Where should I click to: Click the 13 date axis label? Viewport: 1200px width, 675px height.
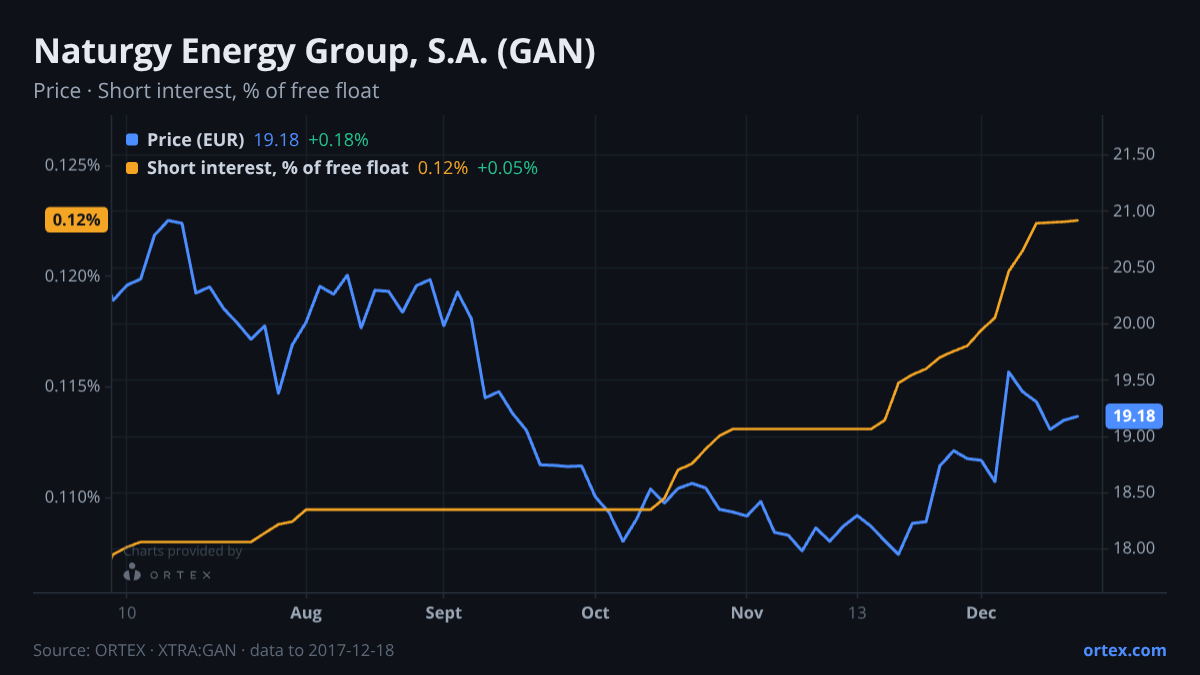[x=857, y=612]
